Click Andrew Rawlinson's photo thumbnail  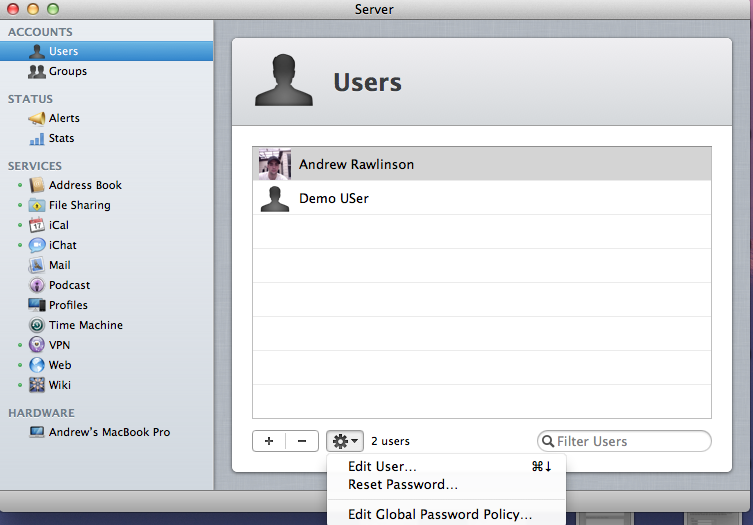pos(275,164)
